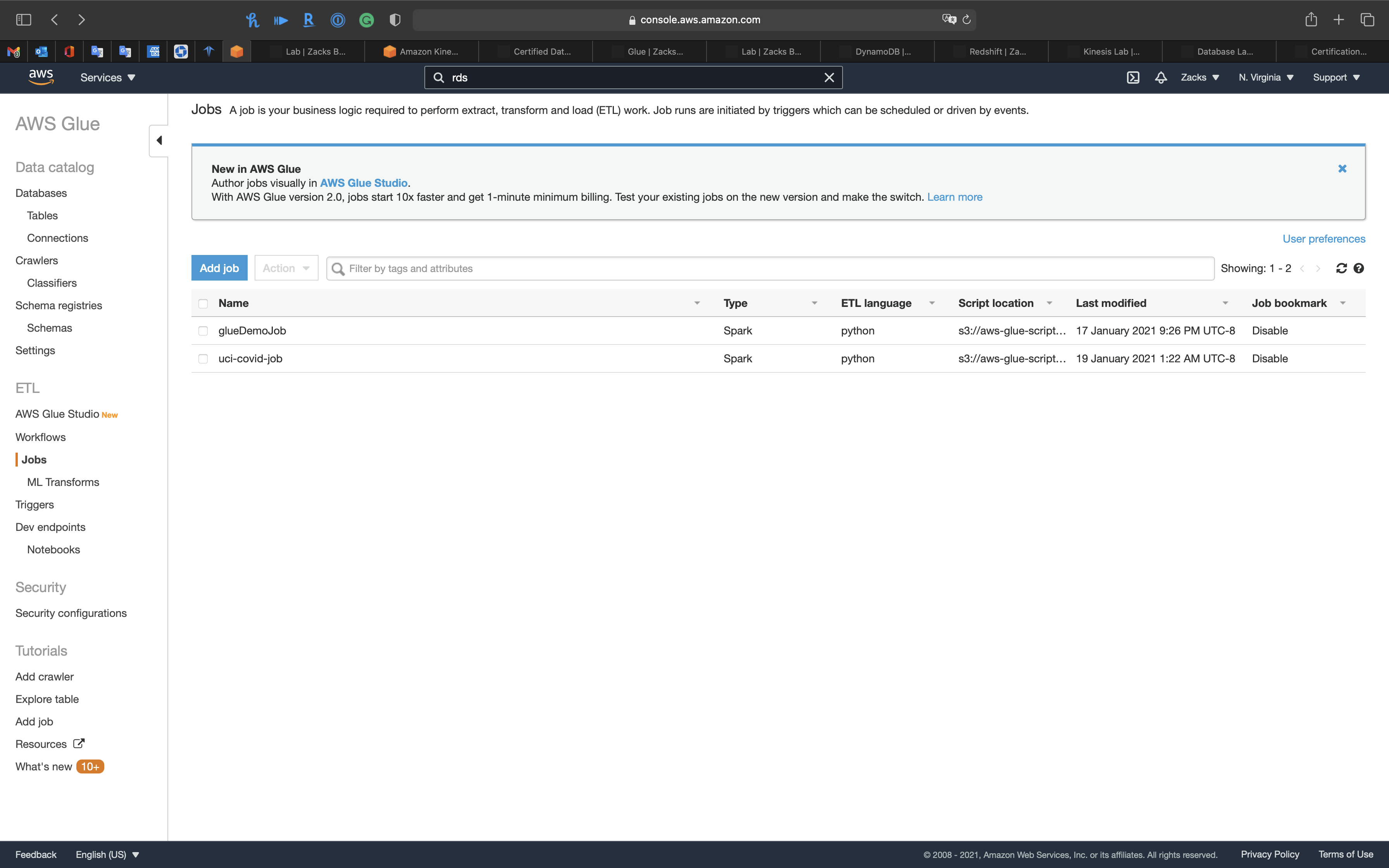Open the Services dropdown menu
This screenshot has width=1389, height=868.
point(107,77)
